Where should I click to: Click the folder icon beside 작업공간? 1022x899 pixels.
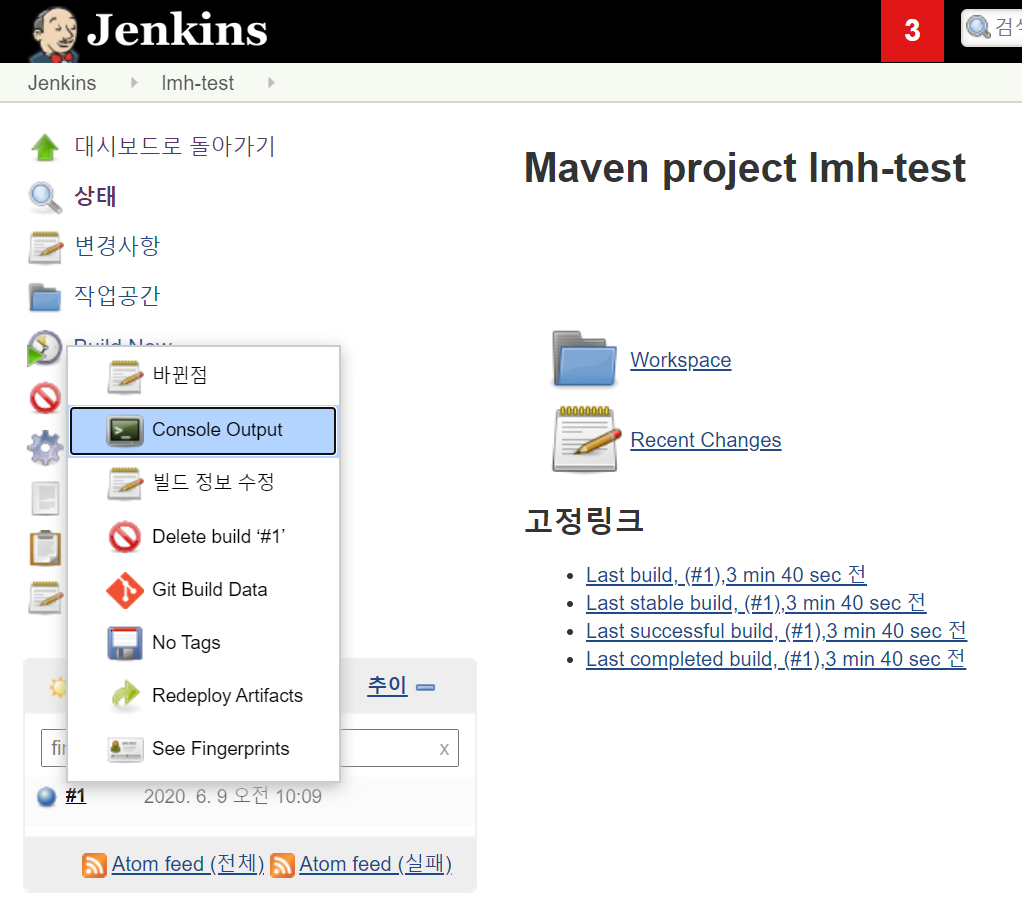coord(45,297)
